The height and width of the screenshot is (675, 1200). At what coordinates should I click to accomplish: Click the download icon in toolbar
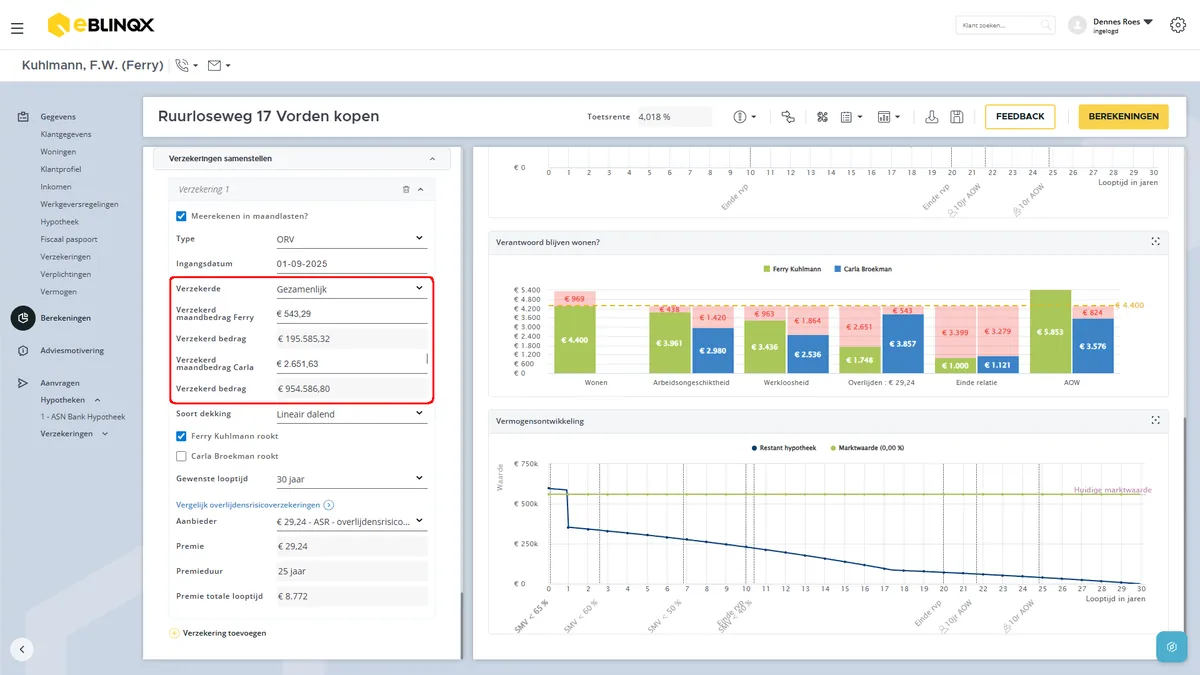coord(932,117)
